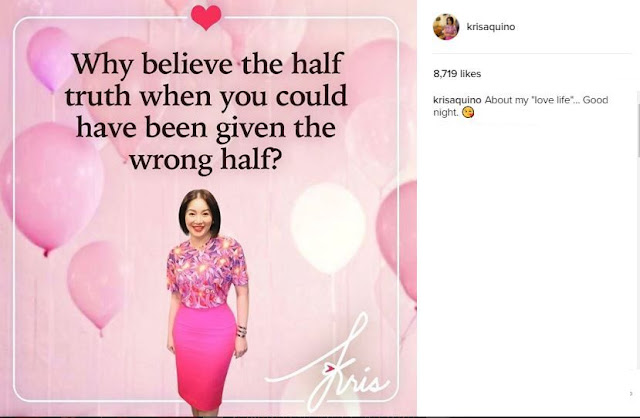This screenshot has height=418, width=640.
Task: Click the dark pink balloon at image right edge
Action: click(x=397, y=240)
